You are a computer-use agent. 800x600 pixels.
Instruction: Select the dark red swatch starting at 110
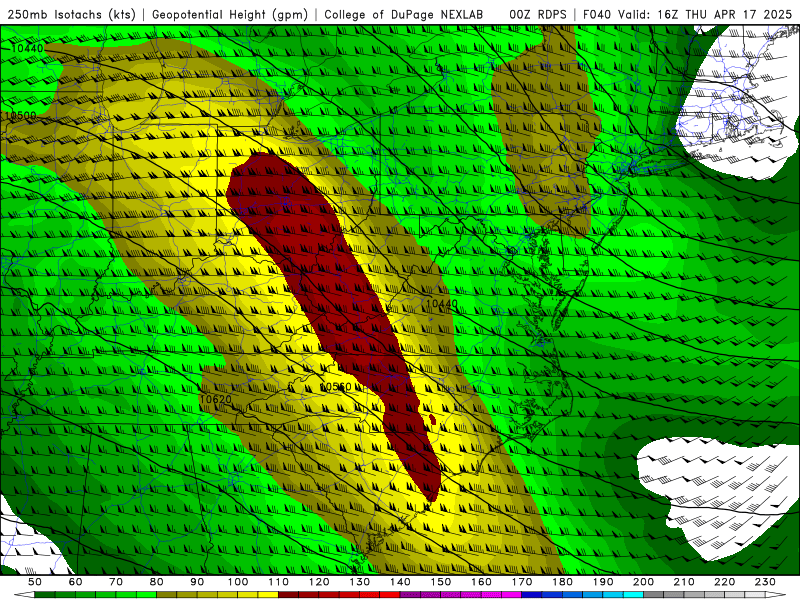click(288, 595)
